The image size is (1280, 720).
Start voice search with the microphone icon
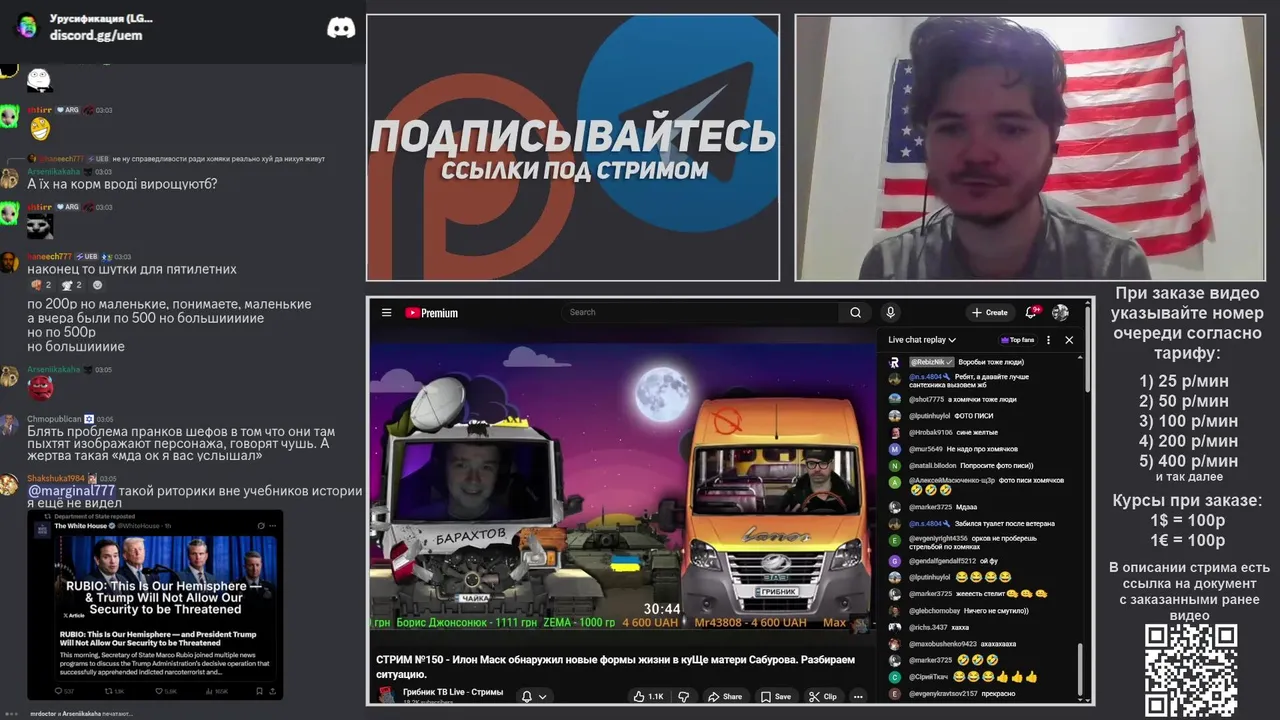(x=890, y=312)
